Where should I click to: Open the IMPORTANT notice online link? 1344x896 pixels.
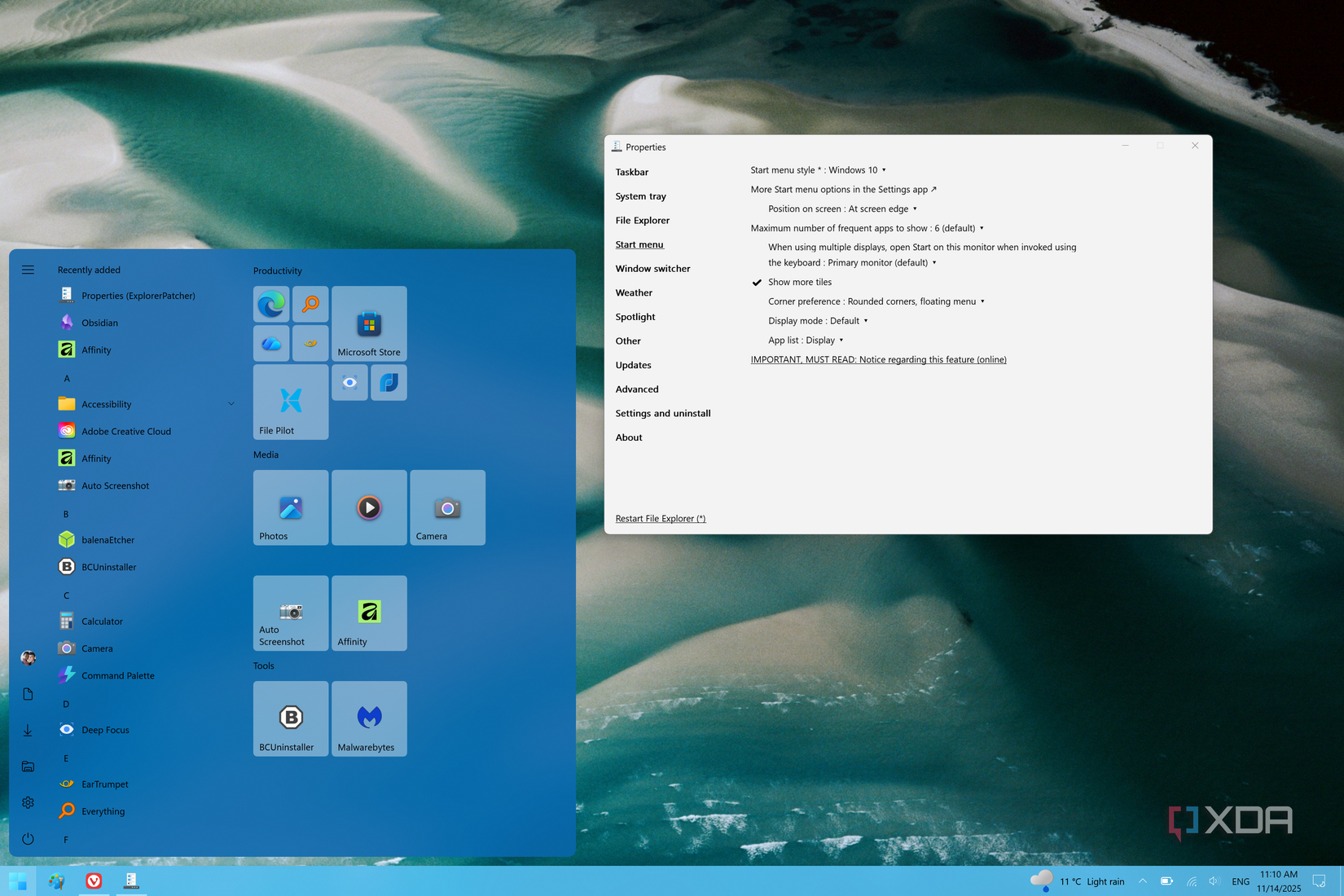click(878, 359)
